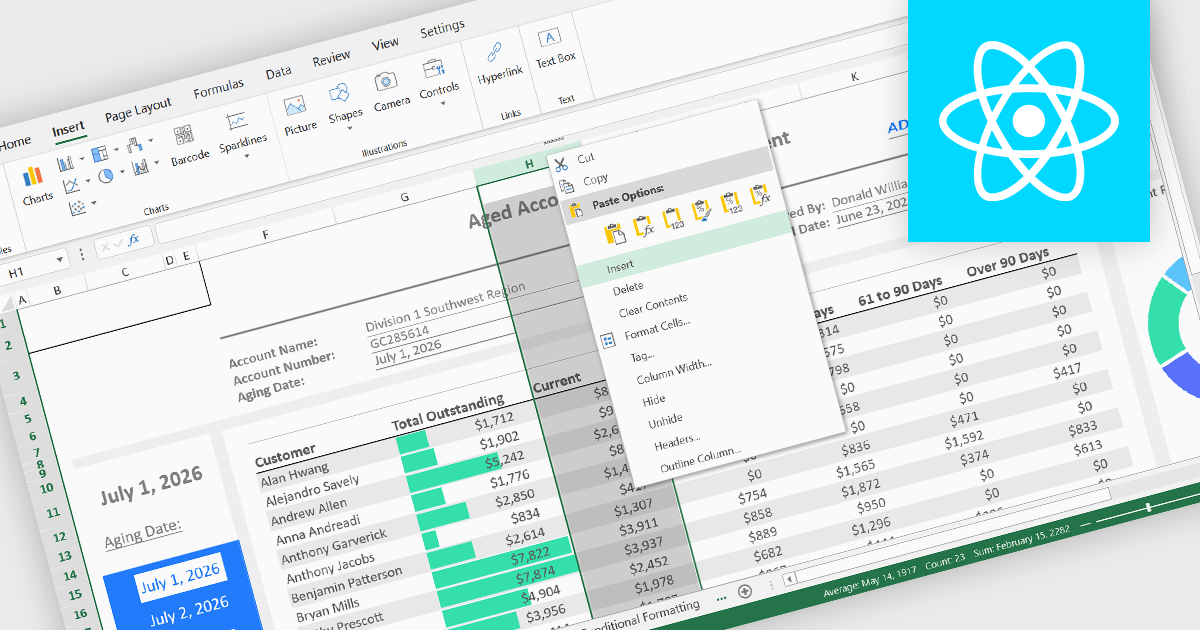Adjust the zoom slider handle
The image size is (1200, 630).
pos(1148,508)
